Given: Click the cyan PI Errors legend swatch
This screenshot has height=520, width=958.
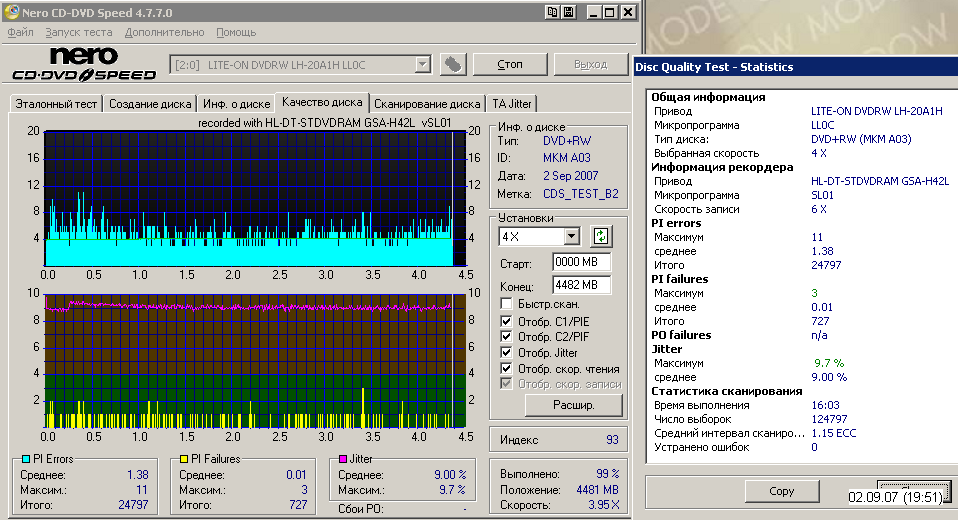Looking at the screenshot, I should tap(25, 459).
